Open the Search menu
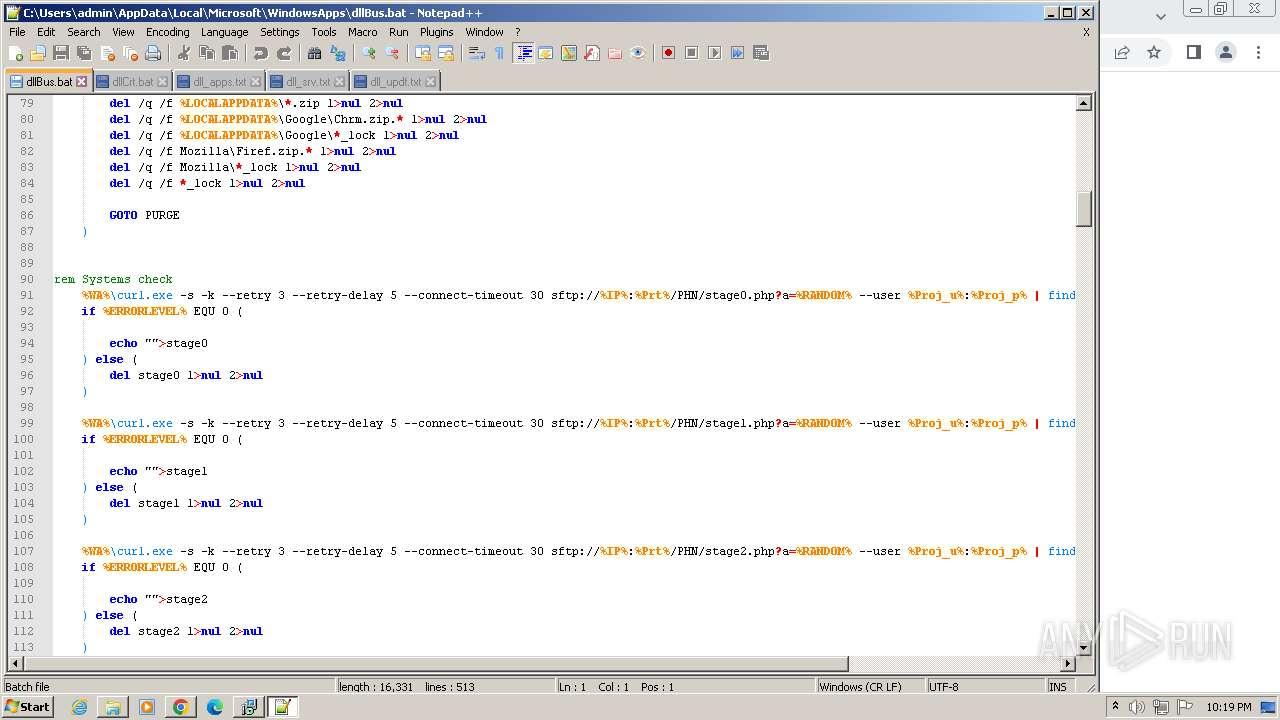Viewport: 1280px width, 720px height. click(x=84, y=32)
